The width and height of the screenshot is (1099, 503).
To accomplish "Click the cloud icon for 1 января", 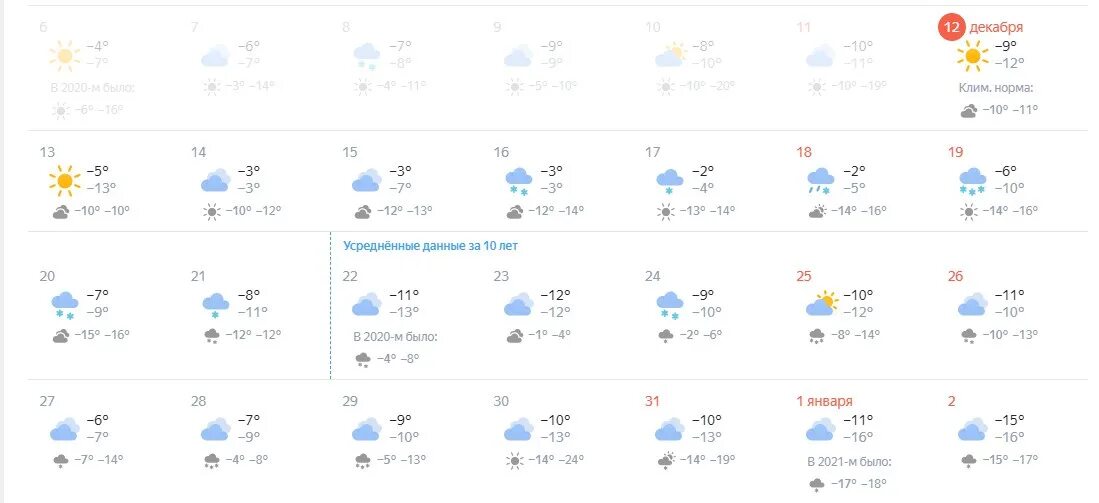I will tap(821, 429).
